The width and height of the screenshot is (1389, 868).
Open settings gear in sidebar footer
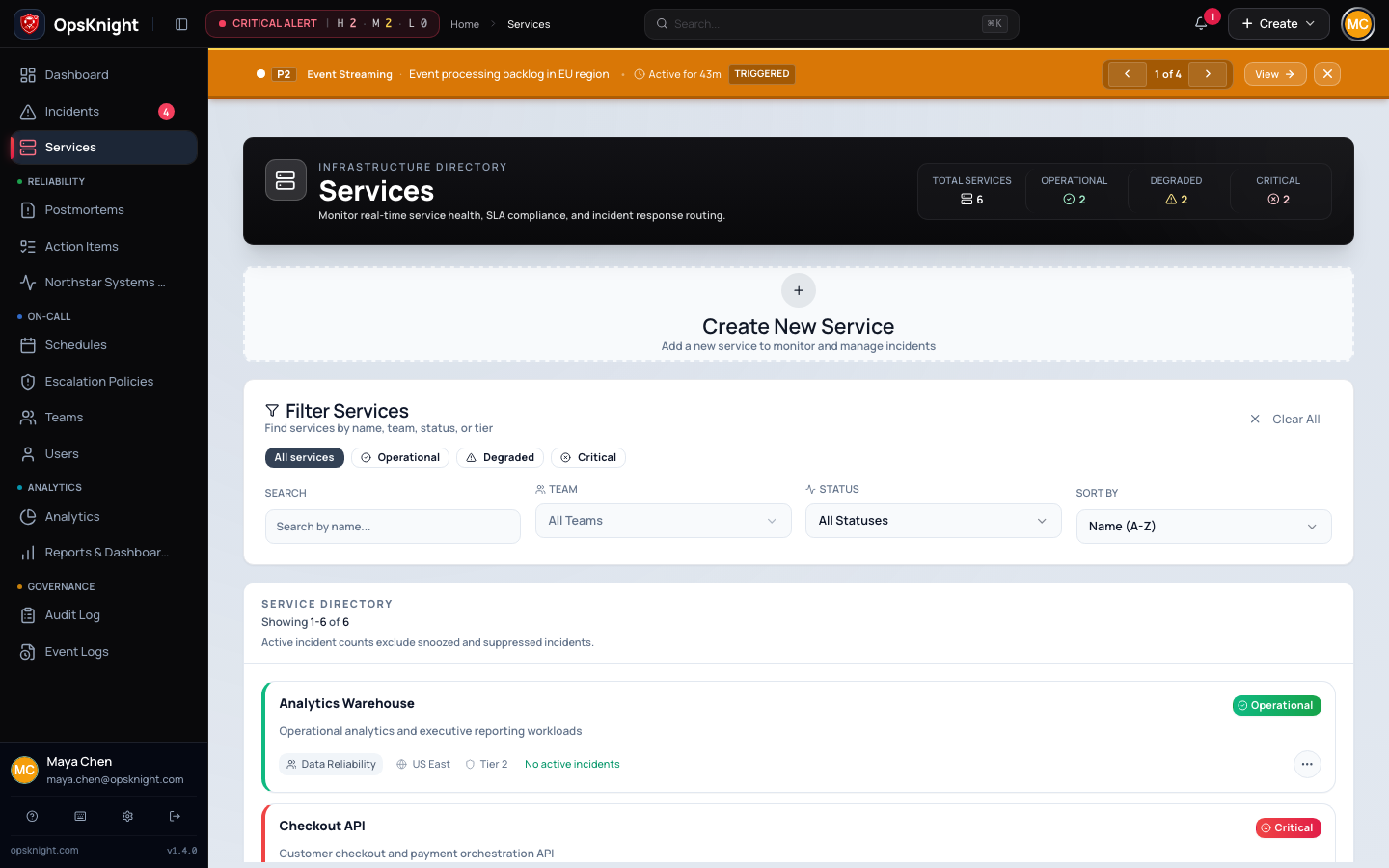point(127,816)
